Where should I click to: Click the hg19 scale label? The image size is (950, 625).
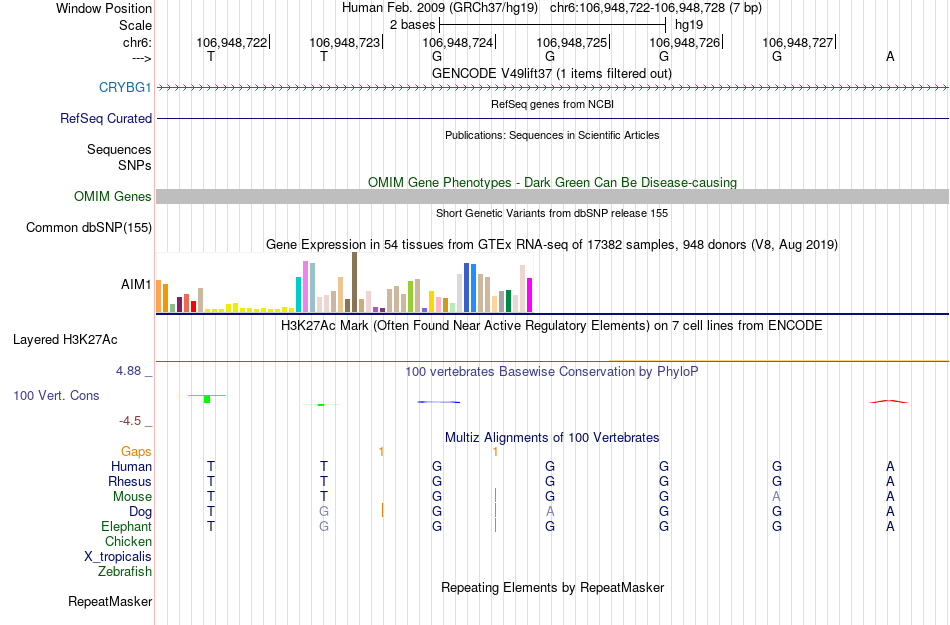pos(689,25)
